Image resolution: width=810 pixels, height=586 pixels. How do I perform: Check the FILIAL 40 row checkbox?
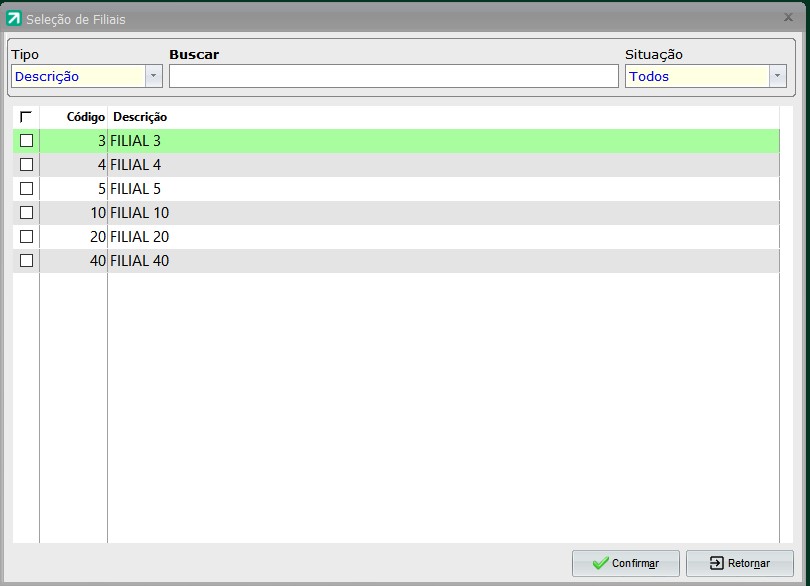[x=27, y=261]
